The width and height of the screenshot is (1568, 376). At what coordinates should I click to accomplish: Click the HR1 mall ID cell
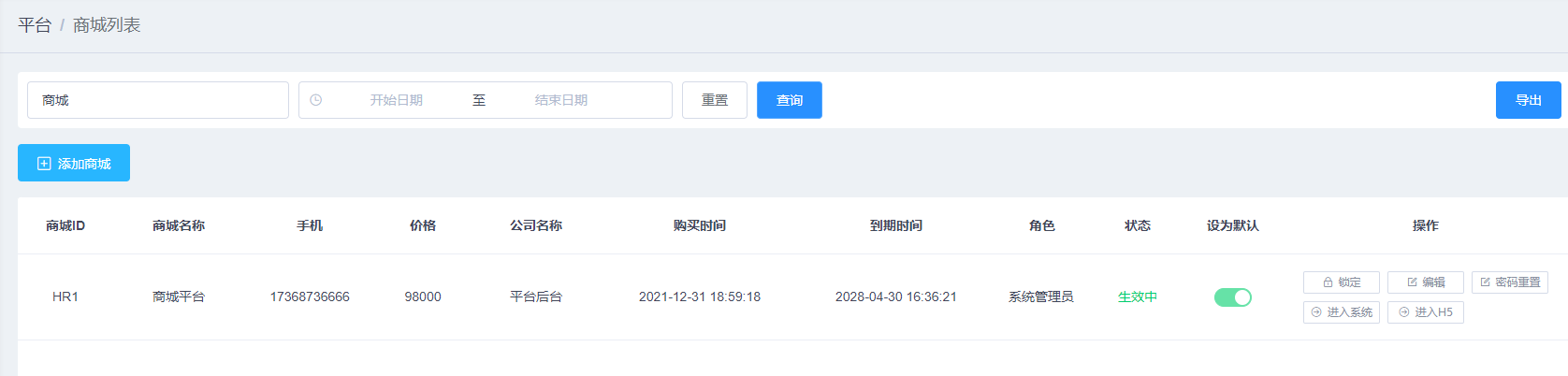pyautogui.click(x=65, y=297)
